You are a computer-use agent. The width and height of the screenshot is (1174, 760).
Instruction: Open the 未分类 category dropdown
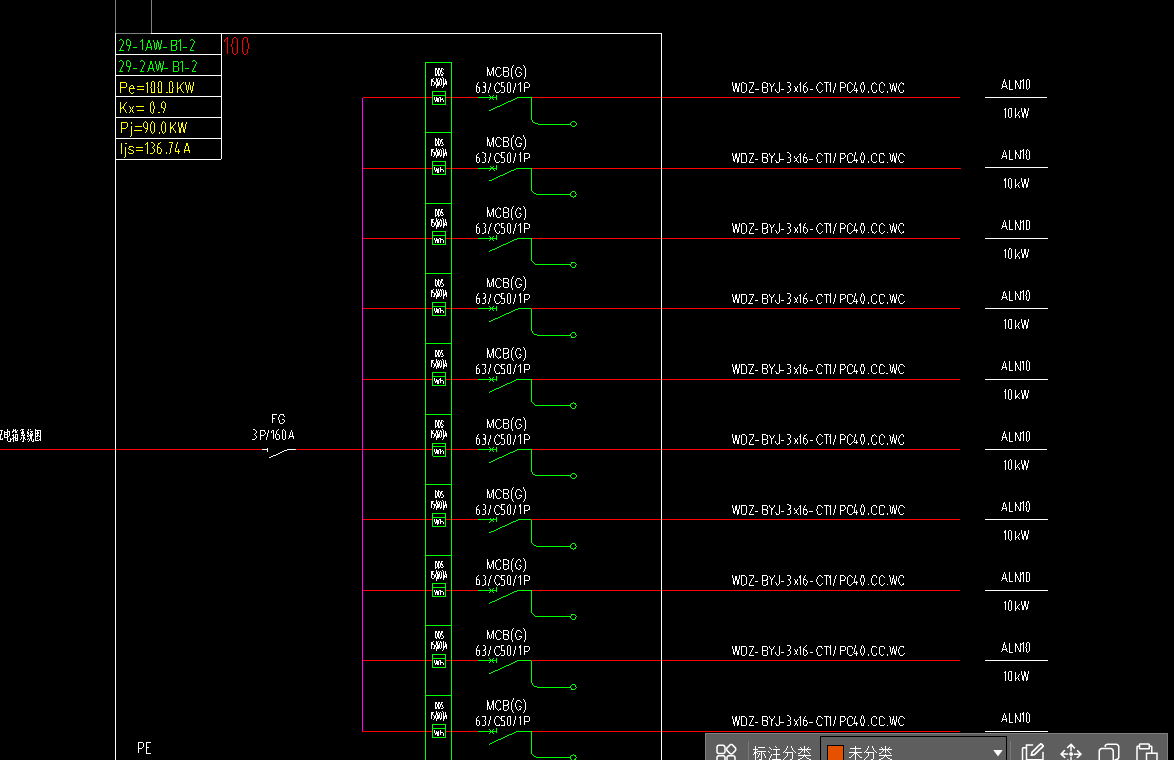click(913, 752)
